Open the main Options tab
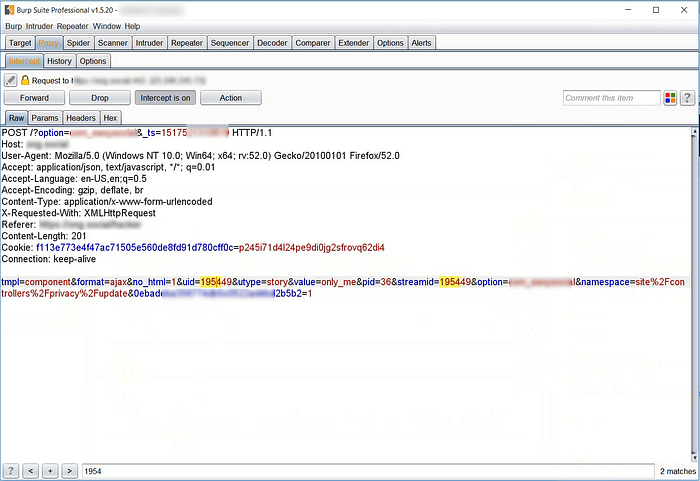The height and width of the screenshot is (481, 700). point(390,43)
